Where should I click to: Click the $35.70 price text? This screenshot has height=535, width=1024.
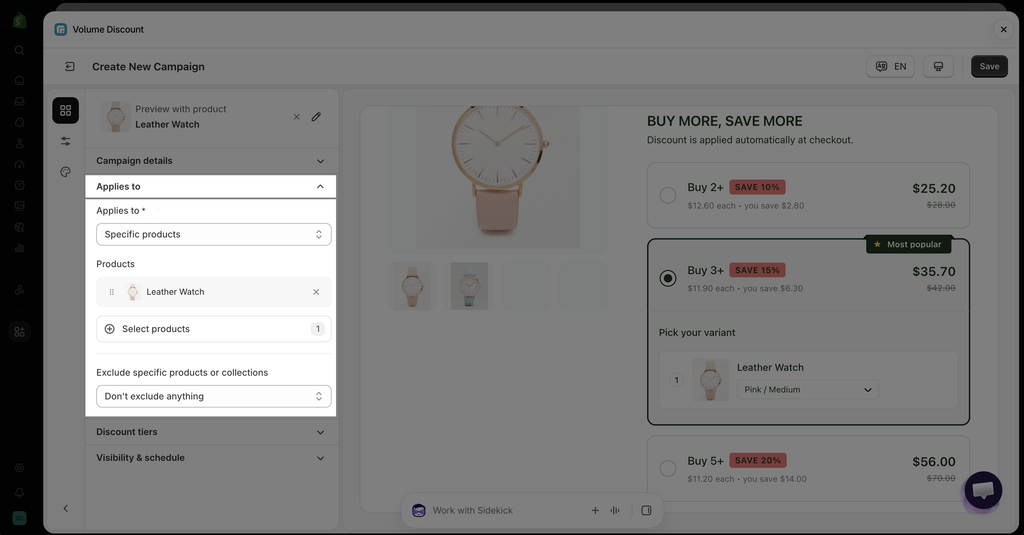pos(934,272)
